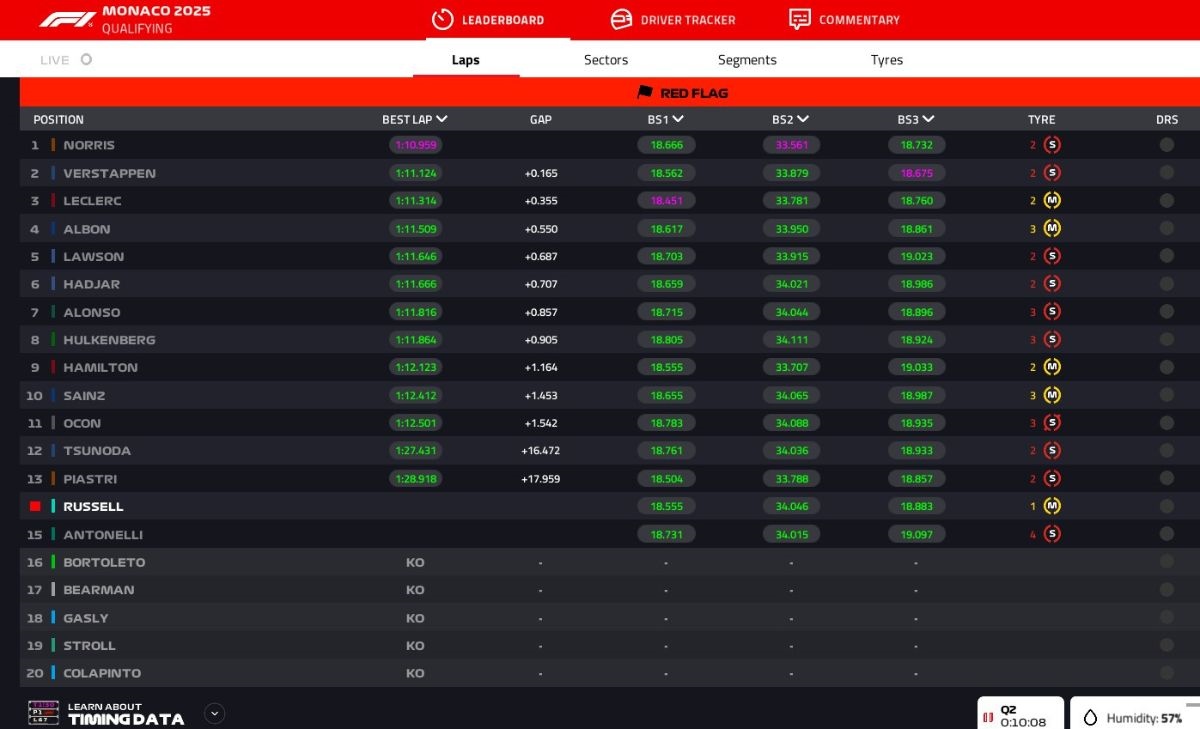This screenshot has width=1200, height=729.
Task: Click the F1 logo in header
Action: tap(67, 19)
